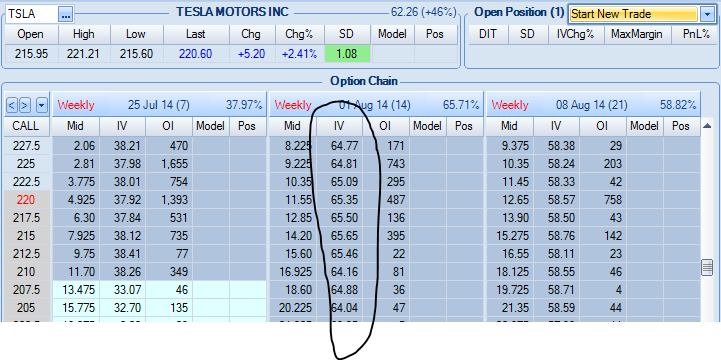The height and width of the screenshot is (360, 721).
Task: Select the 08 Aug 14 (21) weekly expiration header
Action: pos(593,105)
